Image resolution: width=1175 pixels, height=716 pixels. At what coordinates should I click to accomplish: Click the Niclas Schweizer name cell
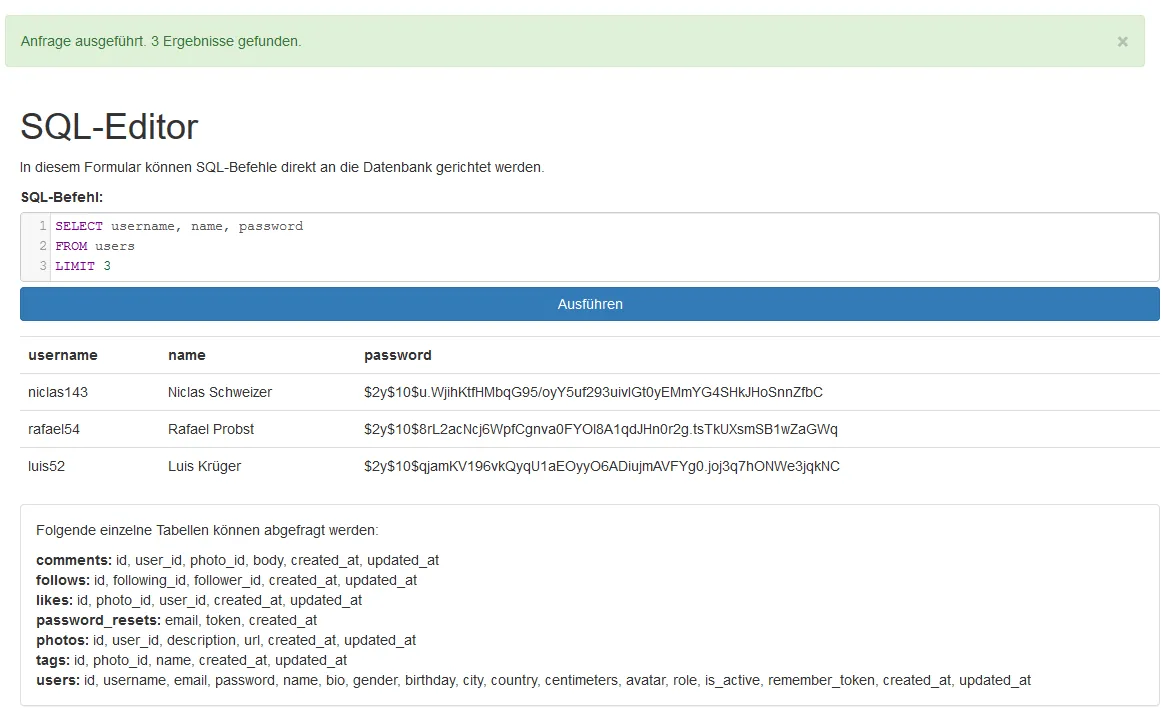(220, 392)
